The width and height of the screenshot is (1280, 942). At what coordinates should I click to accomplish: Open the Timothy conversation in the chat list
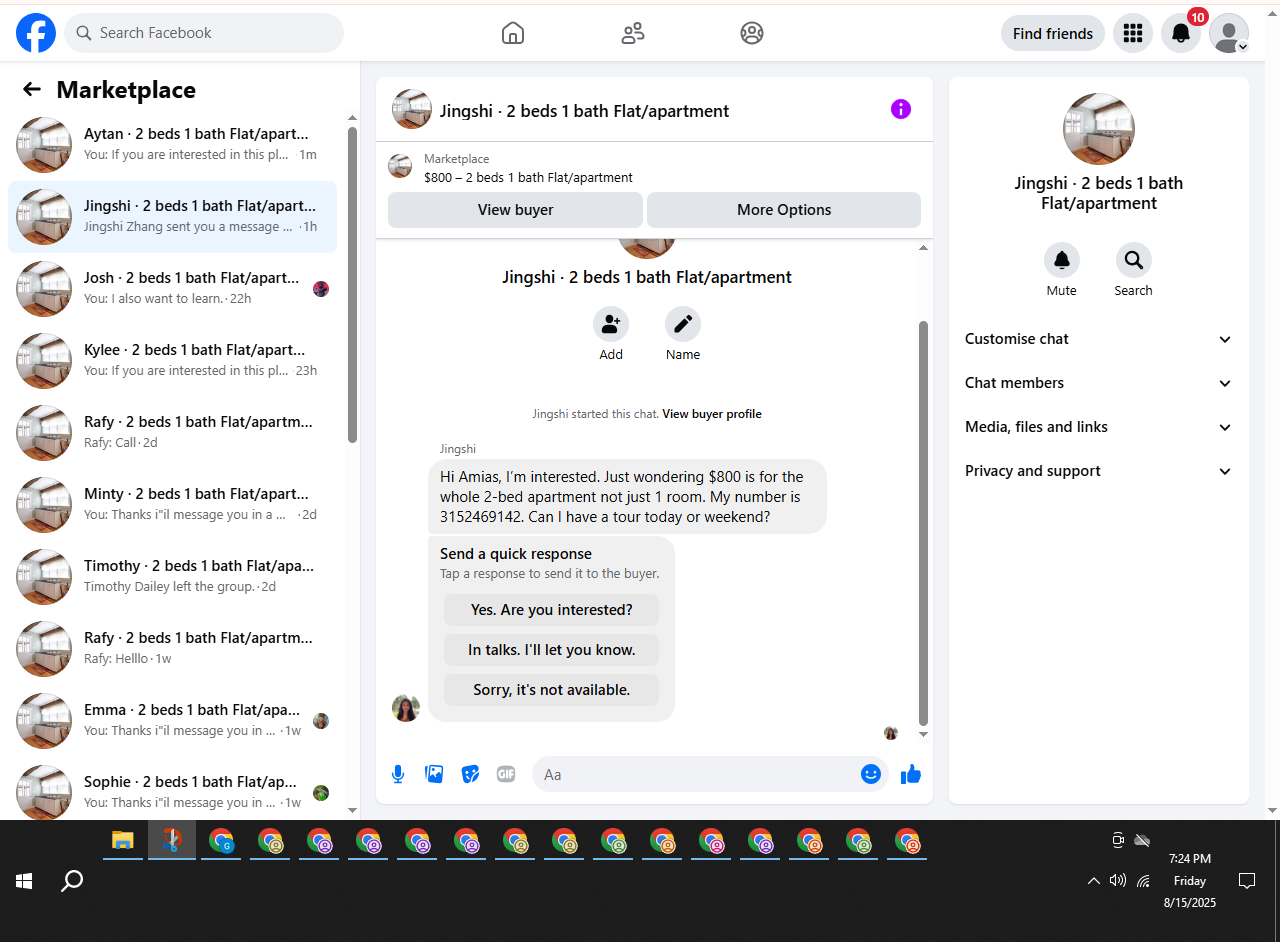[172, 577]
